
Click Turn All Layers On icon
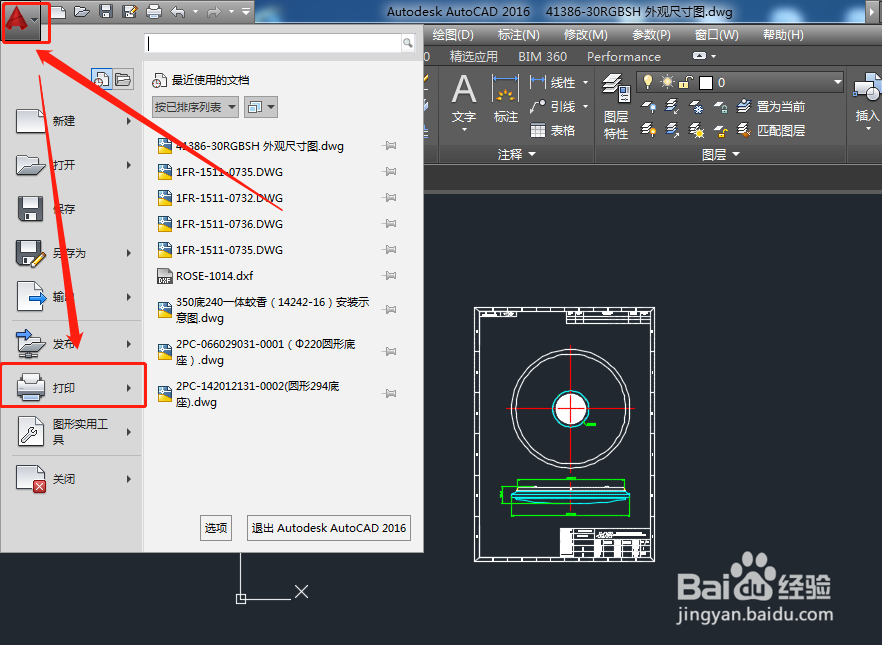point(649,130)
